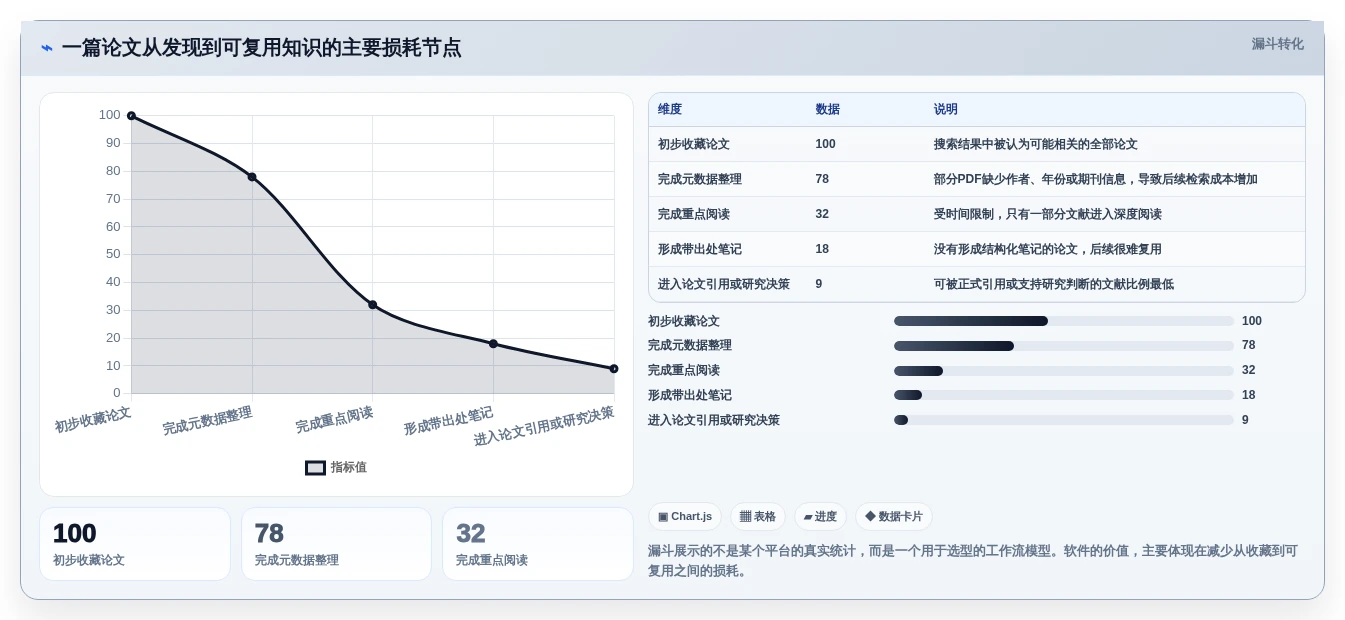Screen dimensions: 1345x620
Task: Click the 漏斗转化 badge in the header
Action: tap(1277, 44)
